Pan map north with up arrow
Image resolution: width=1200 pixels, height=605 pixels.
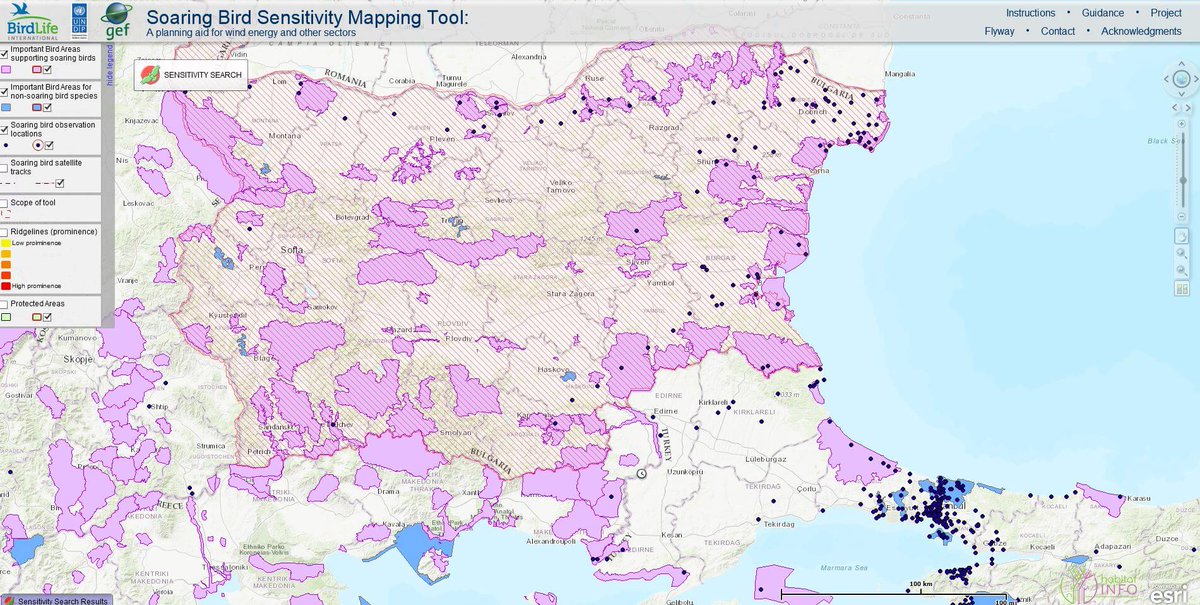point(1182,63)
